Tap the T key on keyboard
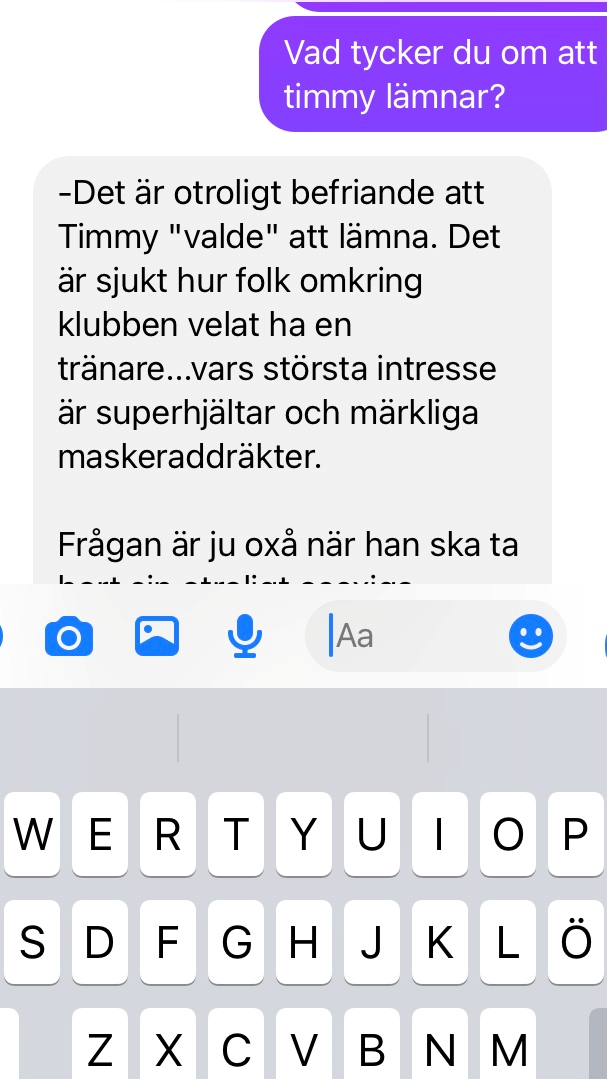 click(x=236, y=834)
